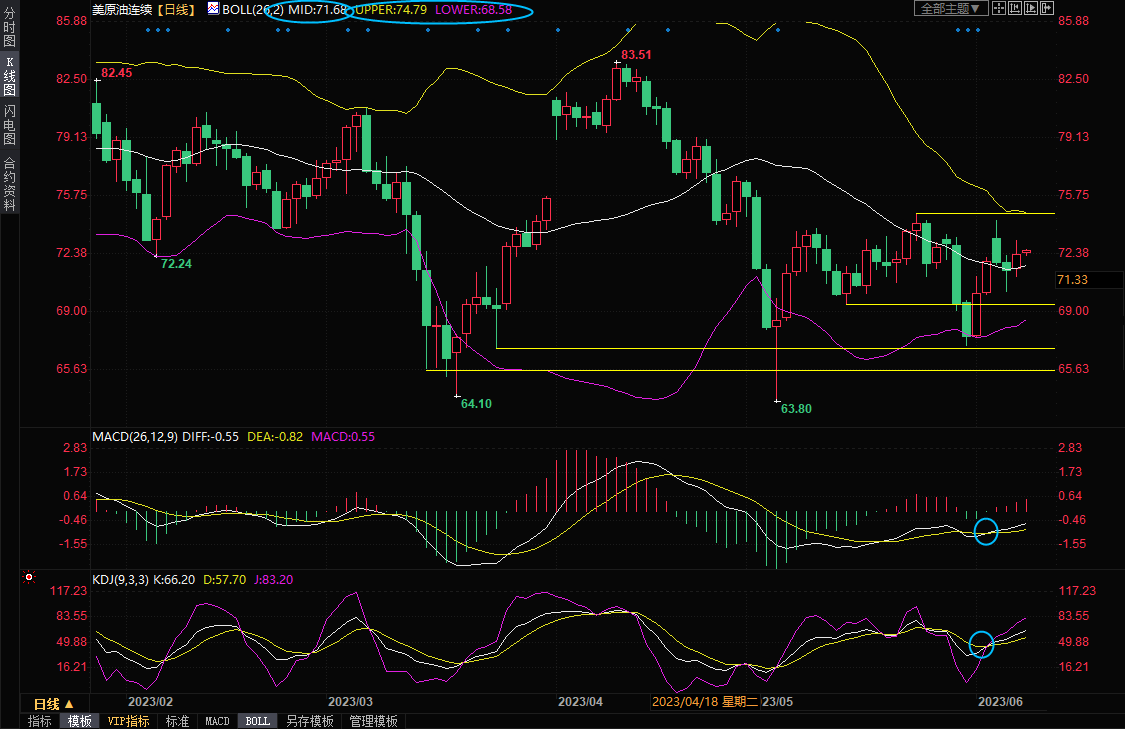The width and height of the screenshot is (1125, 729).
Task: Click the small red icon beside KDJ
Action: 28,578
